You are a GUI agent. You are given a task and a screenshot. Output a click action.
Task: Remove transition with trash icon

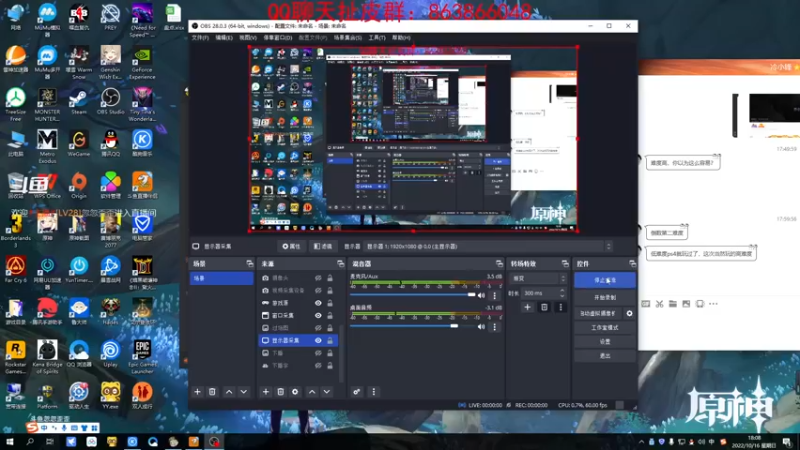[544, 307]
